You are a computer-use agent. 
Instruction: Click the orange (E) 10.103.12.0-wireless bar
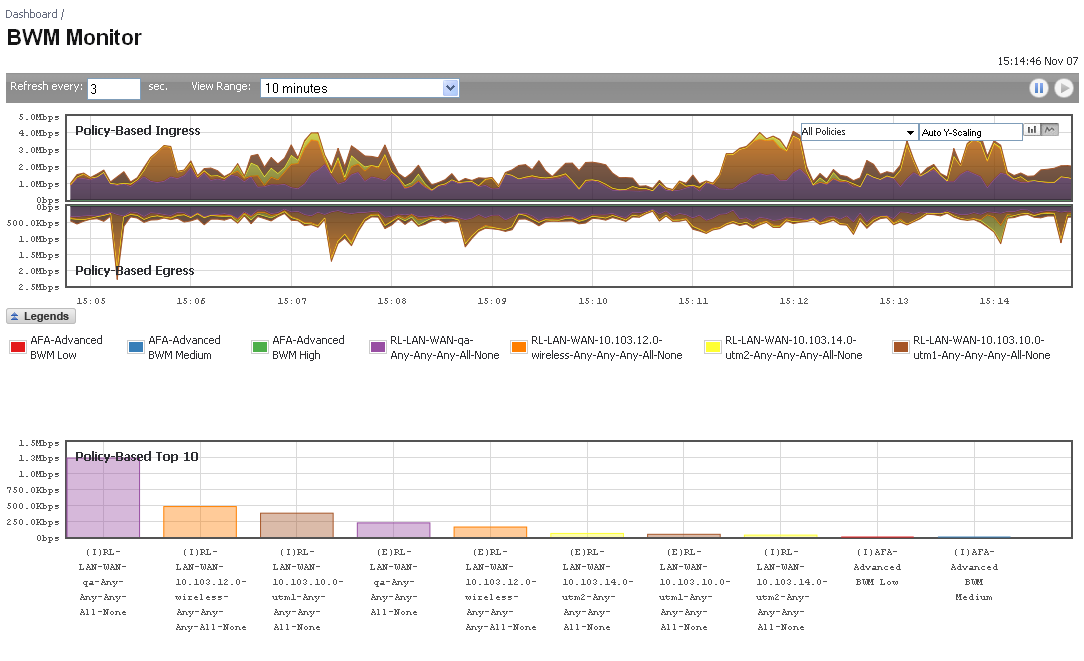tap(490, 532)
